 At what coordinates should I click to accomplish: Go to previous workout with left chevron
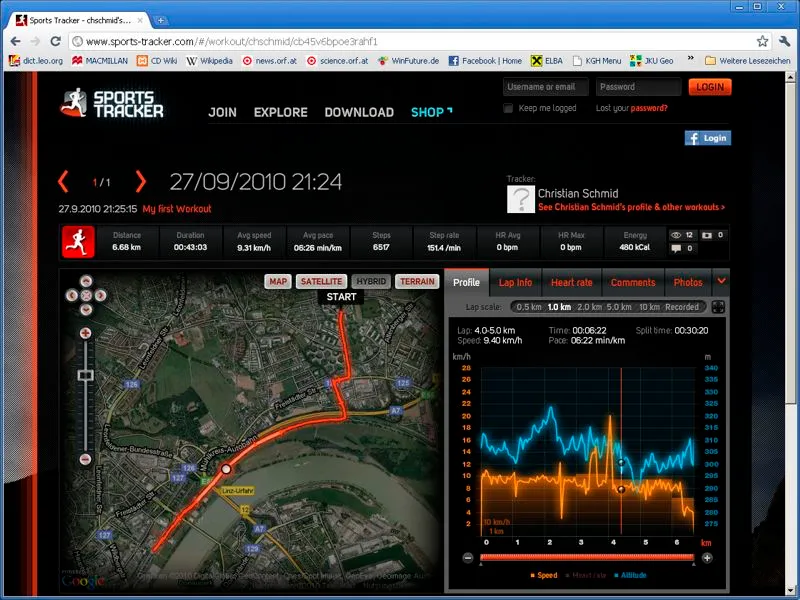point(63,182)
